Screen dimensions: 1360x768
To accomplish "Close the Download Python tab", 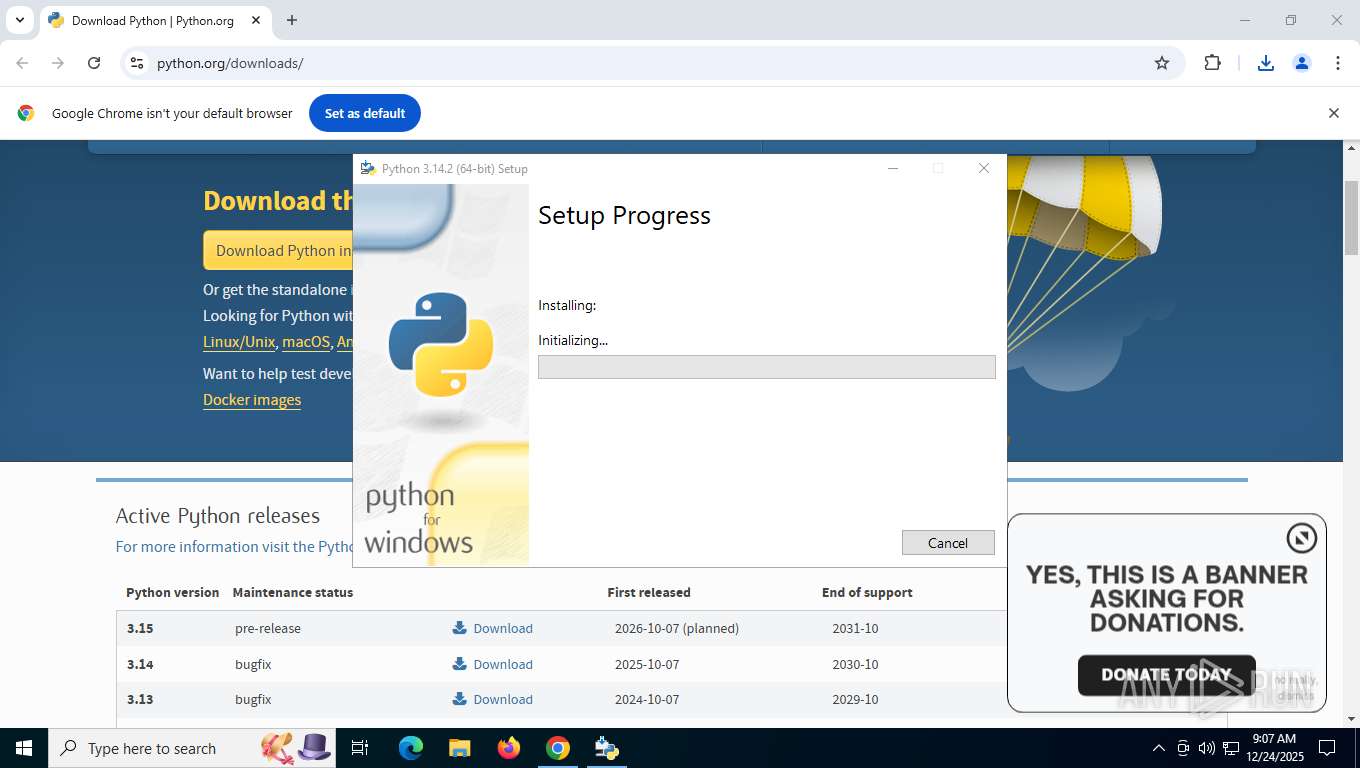I will pos(255,20).
